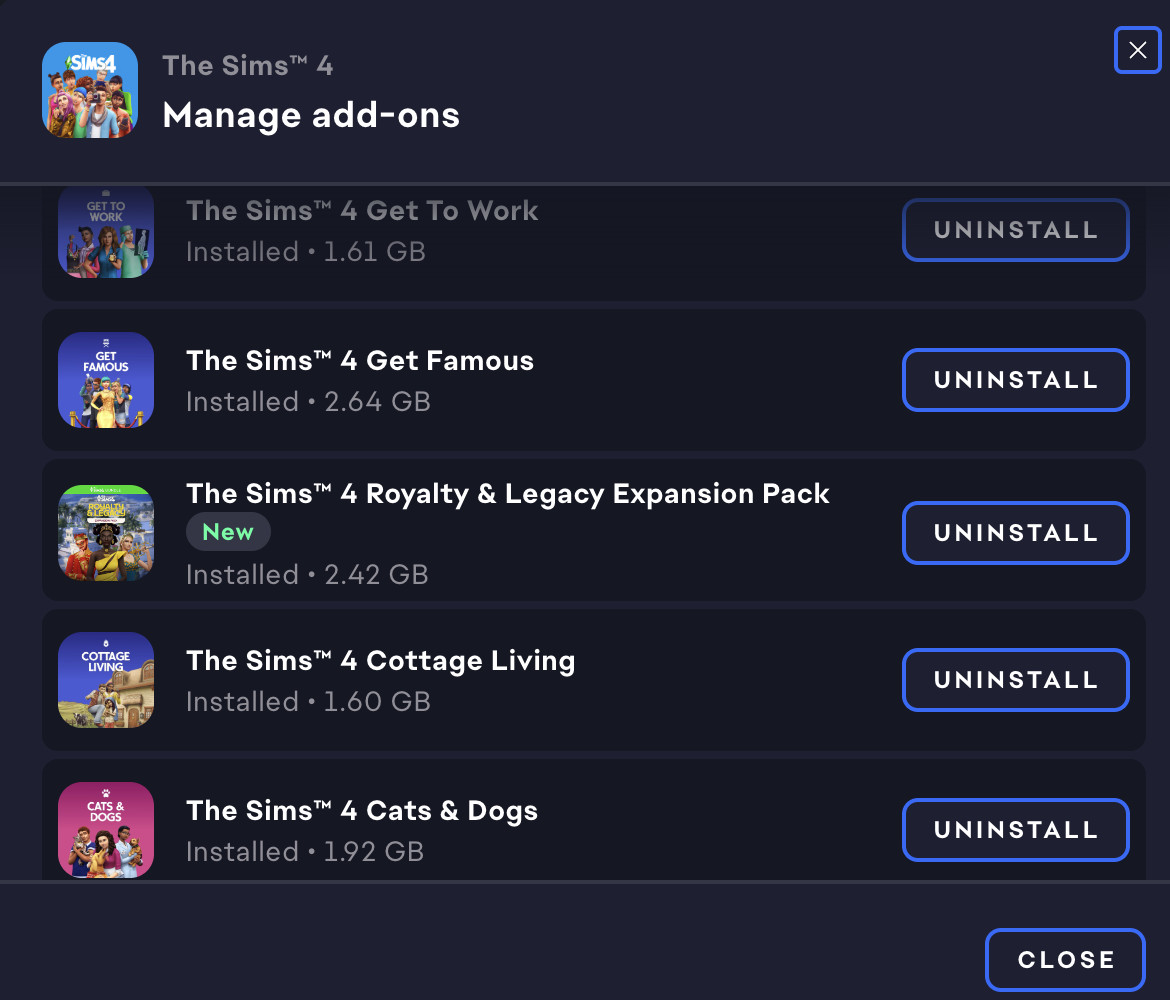Select The Sims 4 Get Famous title
Screen dimensions: 1170x1000
click(x=360, y=361)
